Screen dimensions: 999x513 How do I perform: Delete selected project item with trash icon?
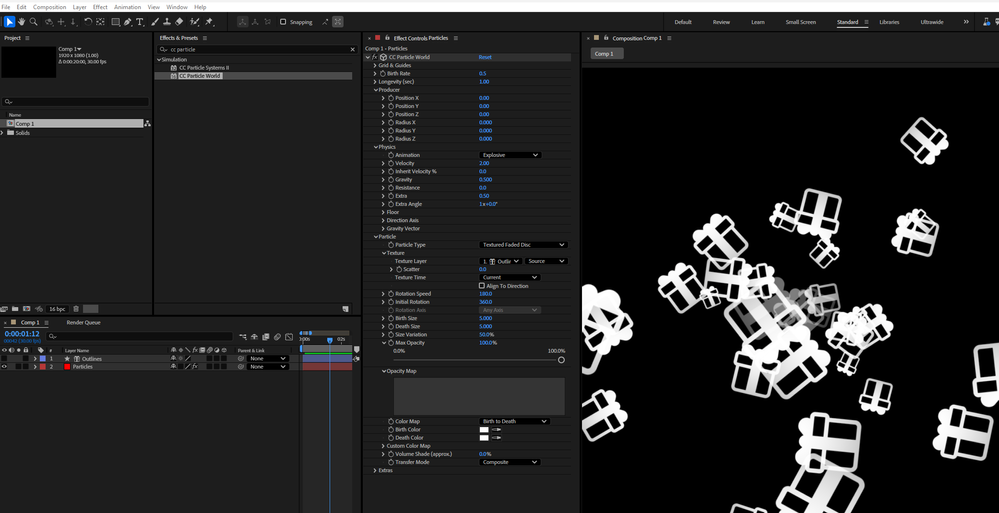coord(76,309)
